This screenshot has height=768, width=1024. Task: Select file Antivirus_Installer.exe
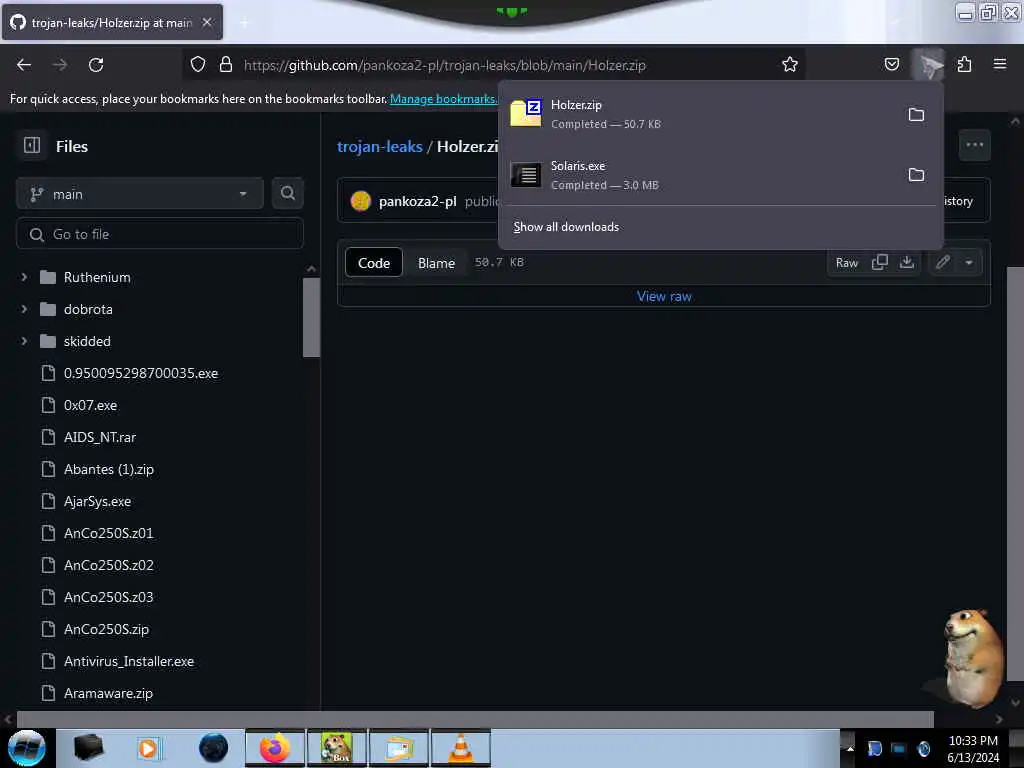pyautogui.click(x=129, y=661)
